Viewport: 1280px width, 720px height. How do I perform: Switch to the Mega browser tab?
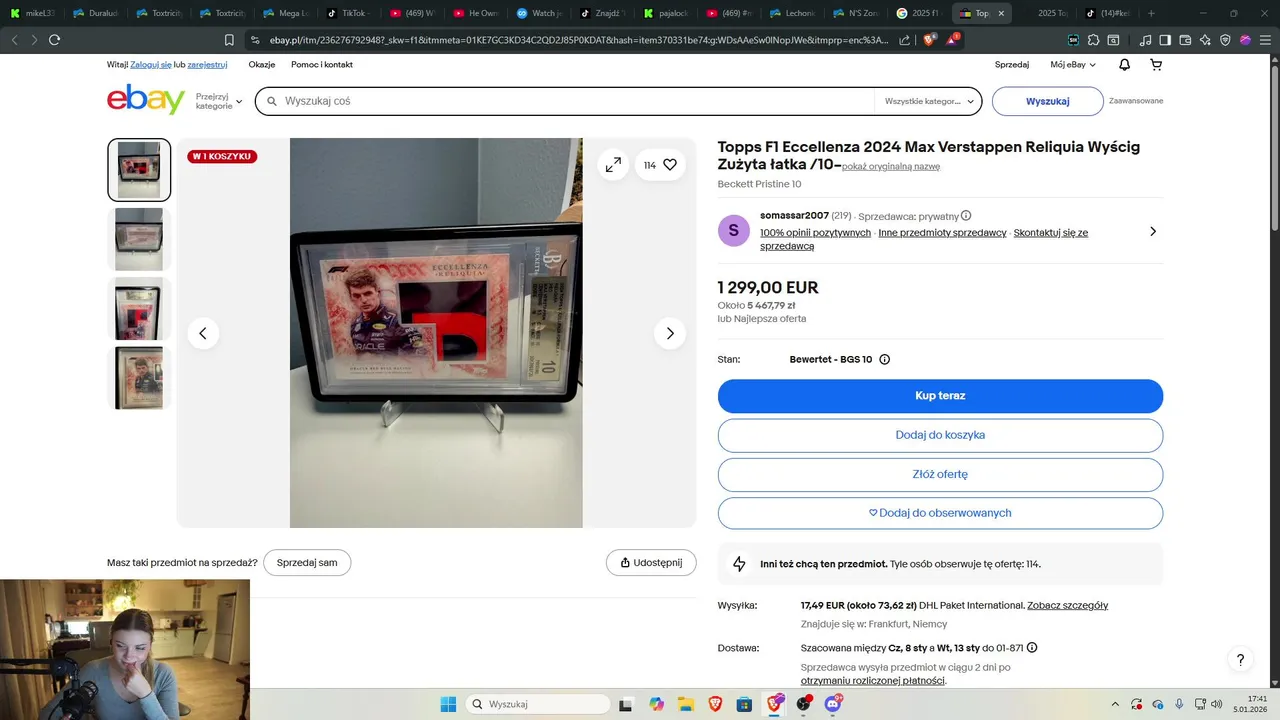(x=288, y=13)
